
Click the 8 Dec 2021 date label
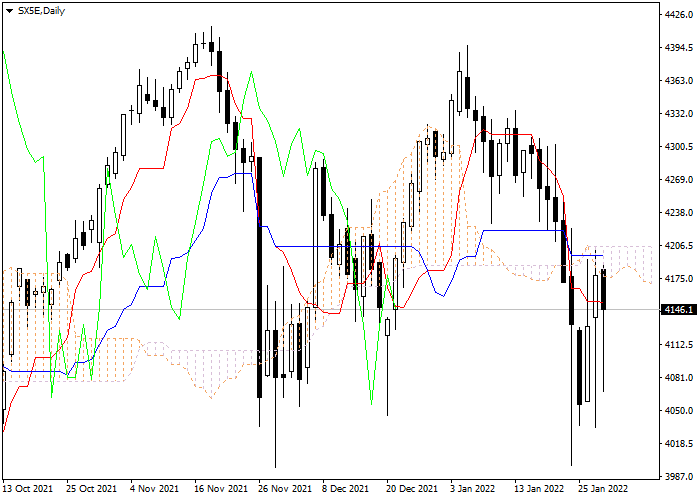click(x=346, y=488)
